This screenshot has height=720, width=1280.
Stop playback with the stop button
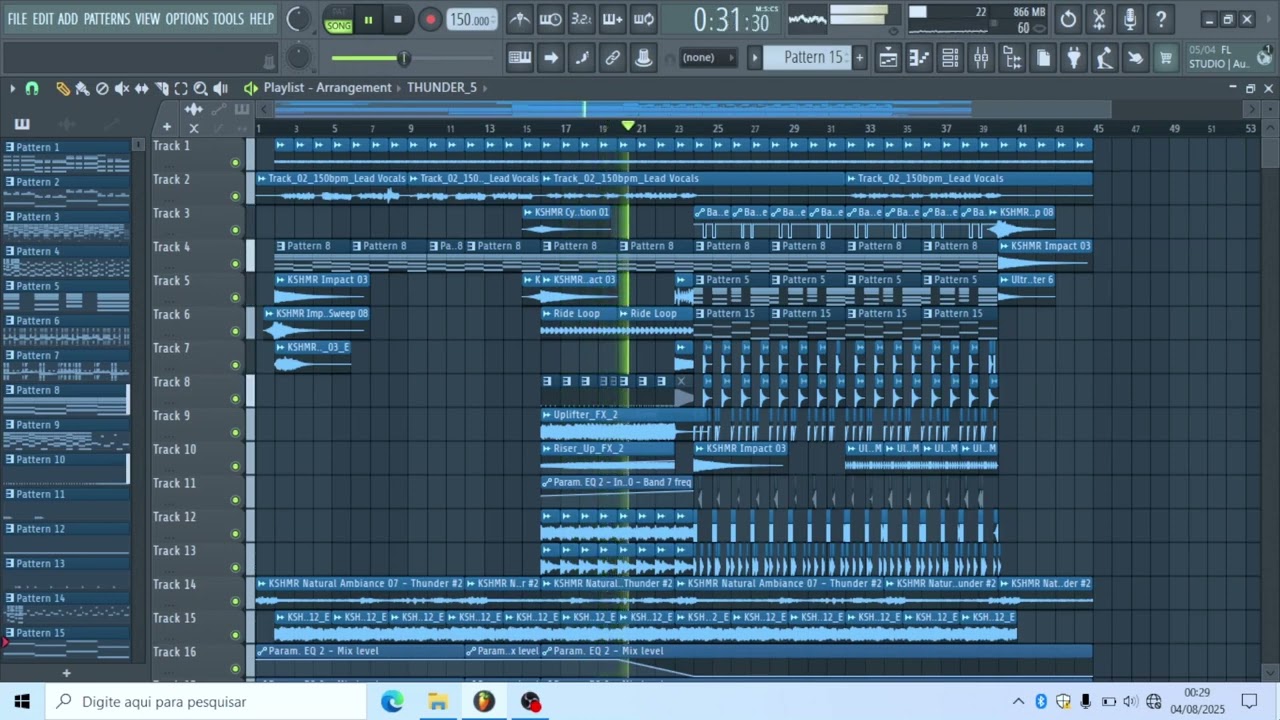(398, 20)
